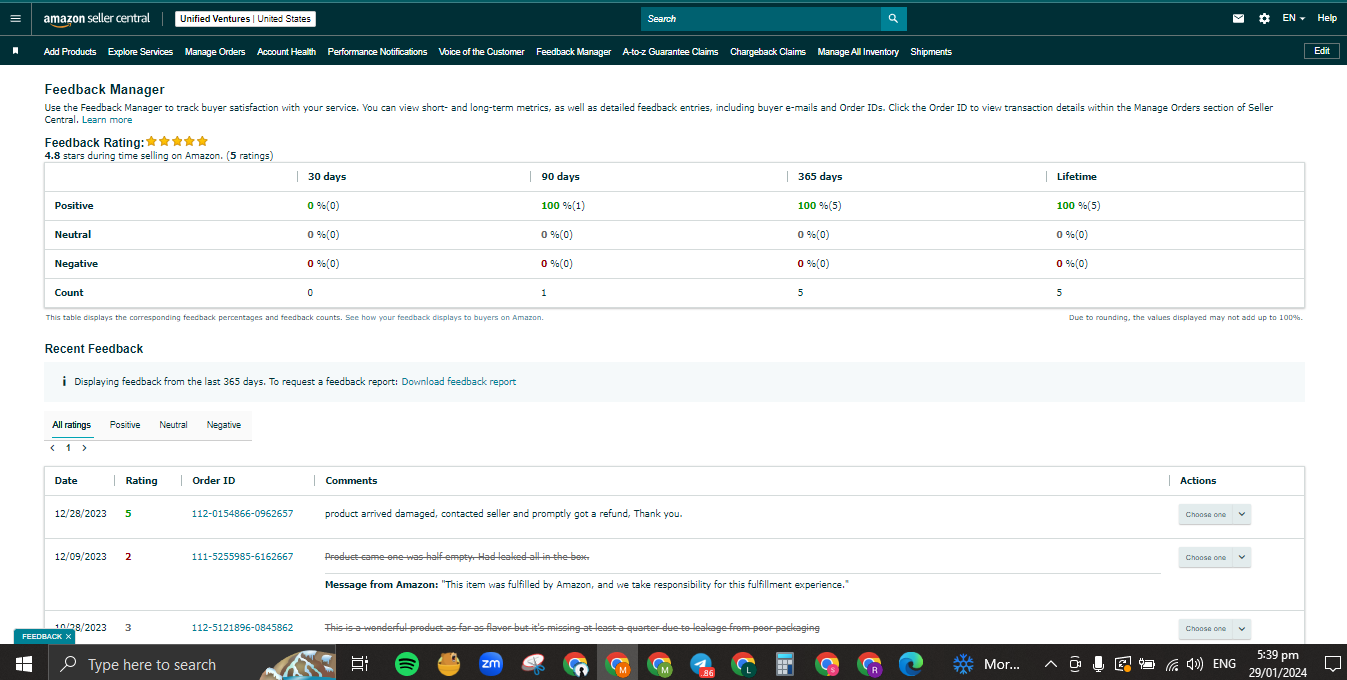The height and width of the screenshot is (680, 1347).
Task: Open Actions dropdown for order 112-0154866-0962657
Action: click(1214, 514)
